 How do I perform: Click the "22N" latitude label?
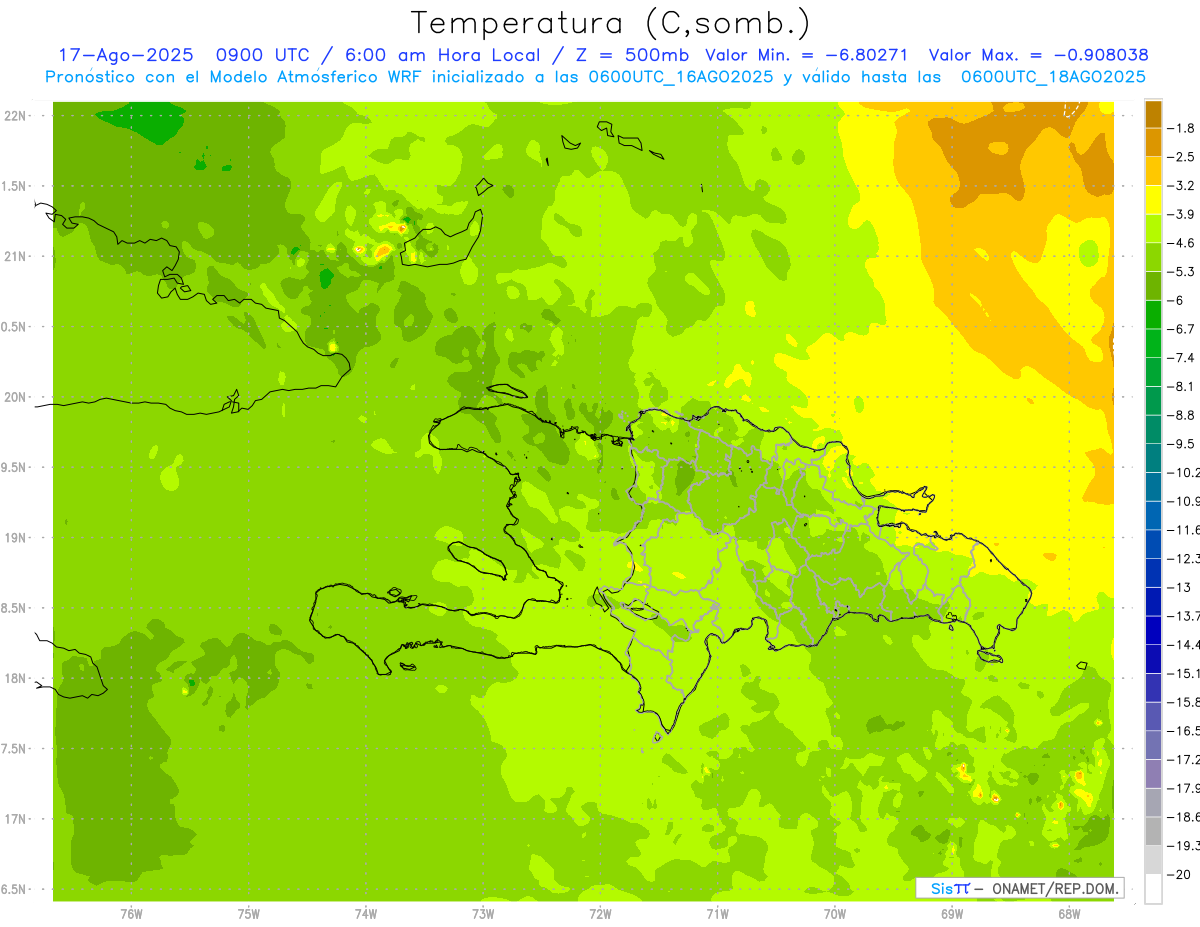pos(14,116)
